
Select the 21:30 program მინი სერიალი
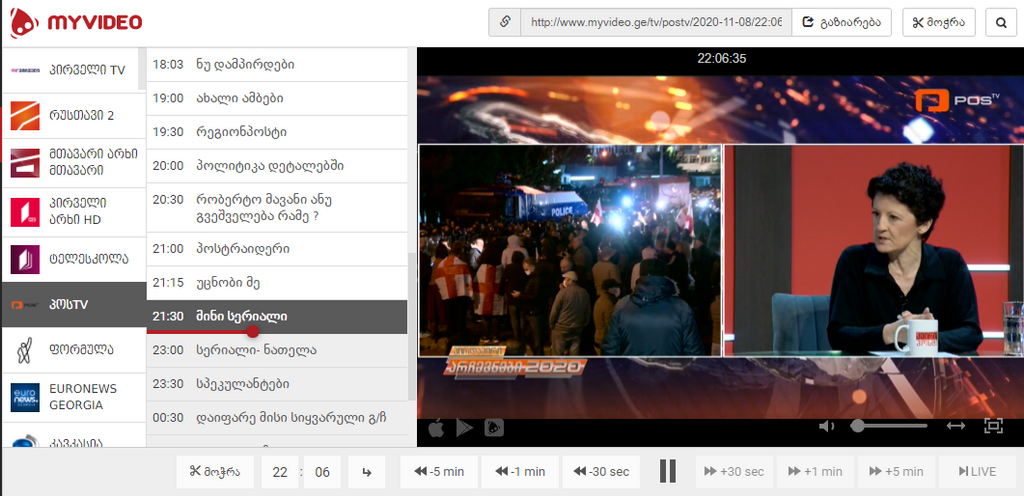pyautogui.click(x=277, y=317)
